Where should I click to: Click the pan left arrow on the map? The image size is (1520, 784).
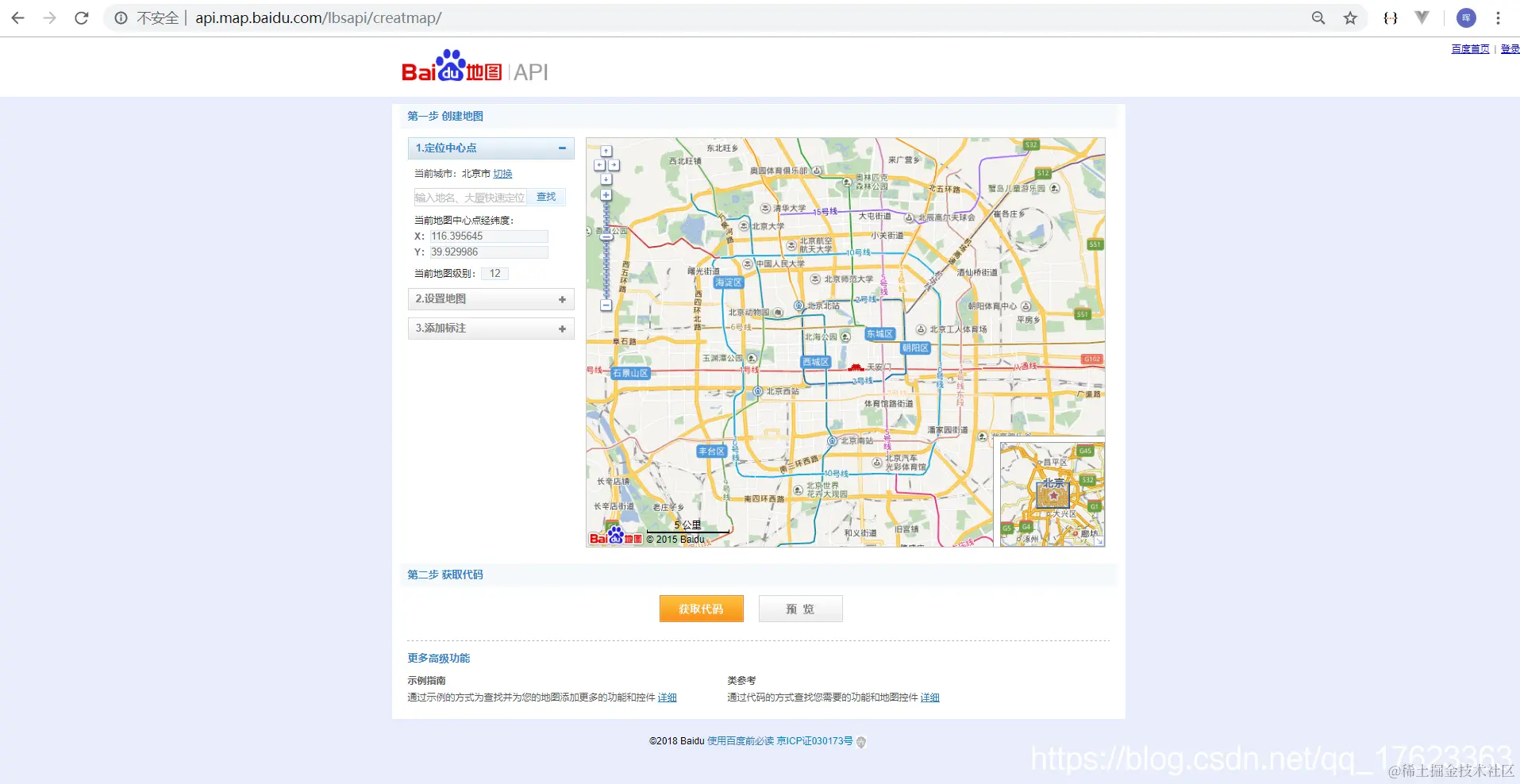click(x=599, y=165)
